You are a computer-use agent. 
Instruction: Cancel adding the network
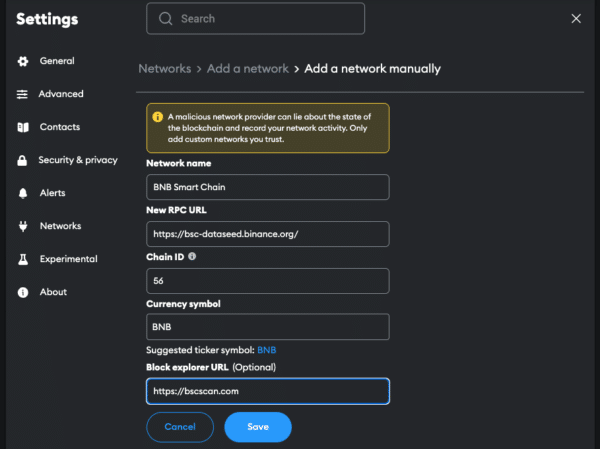pos(180,427)
